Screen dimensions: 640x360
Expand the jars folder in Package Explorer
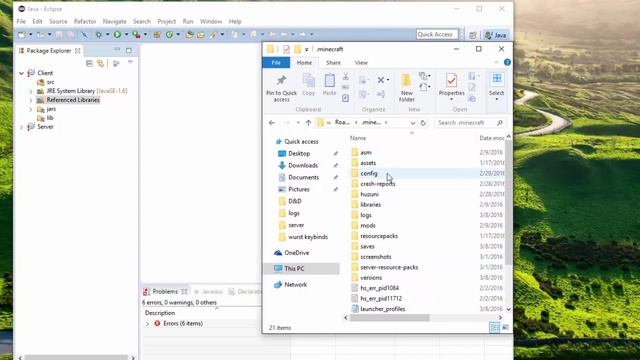[x=31, y=109]
